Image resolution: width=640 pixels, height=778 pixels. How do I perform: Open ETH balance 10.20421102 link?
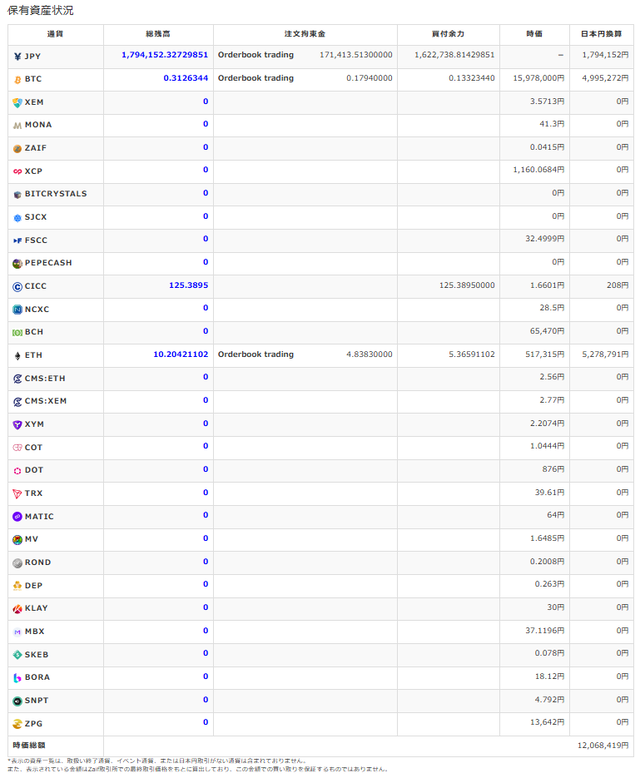click(181, 354)
